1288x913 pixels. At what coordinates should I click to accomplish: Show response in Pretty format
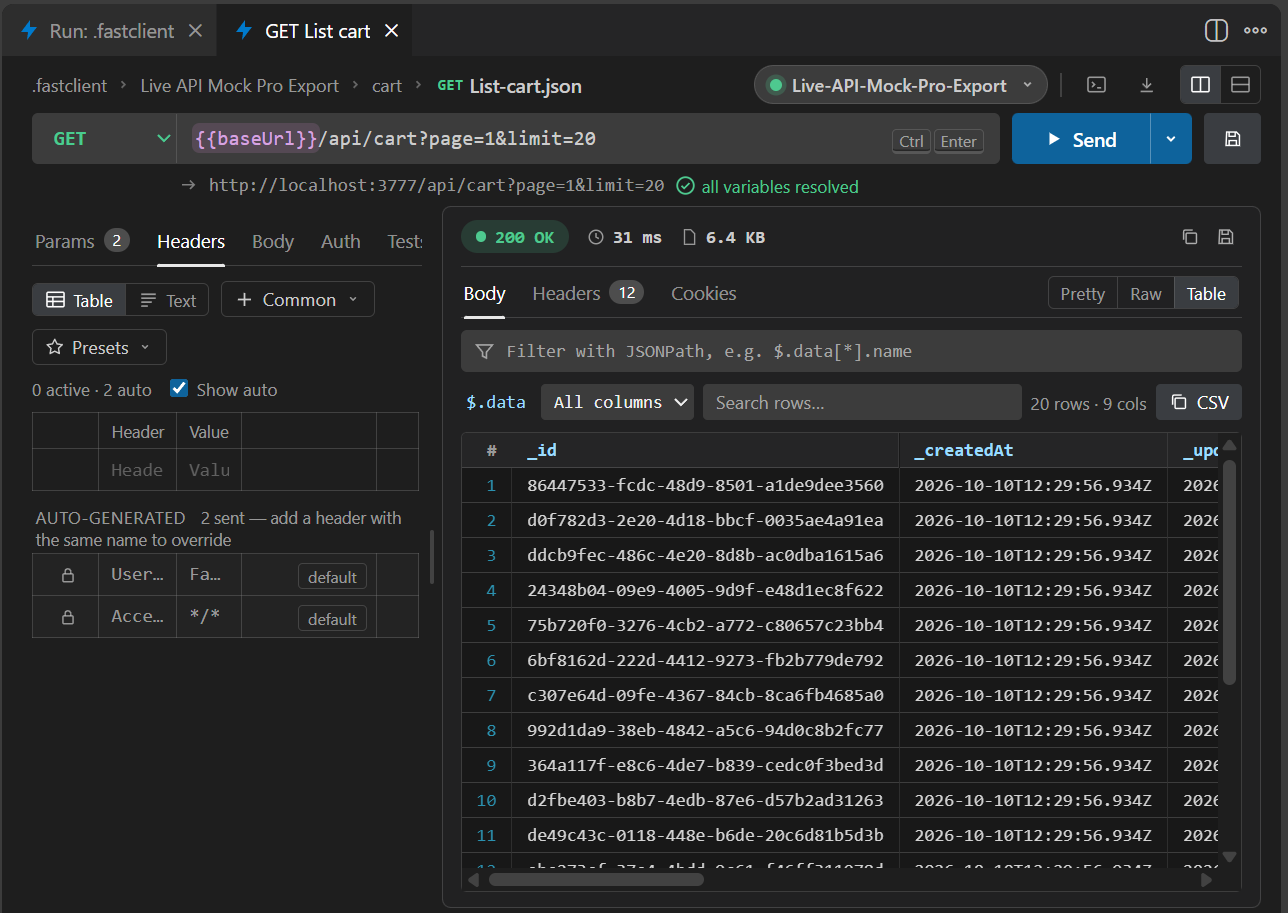pos(1083,293)
